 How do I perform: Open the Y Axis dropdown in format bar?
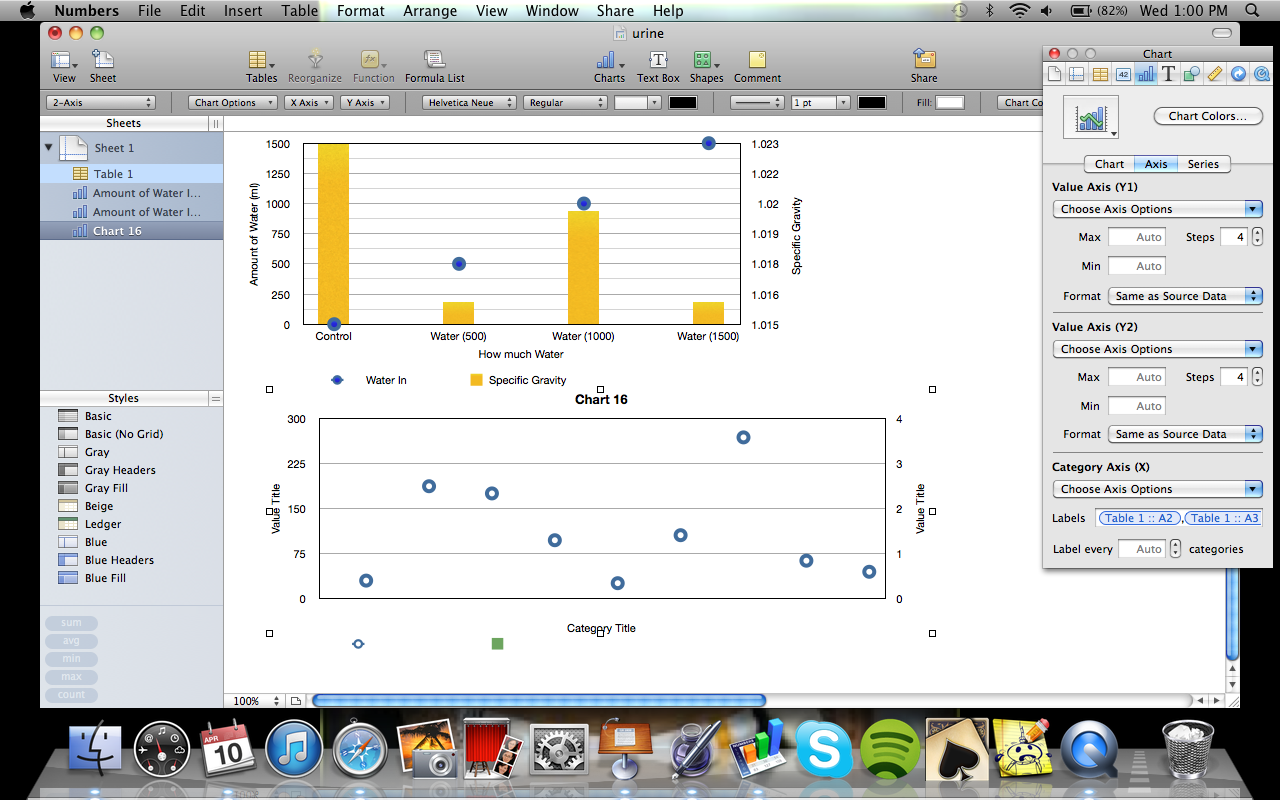point(364,102)
